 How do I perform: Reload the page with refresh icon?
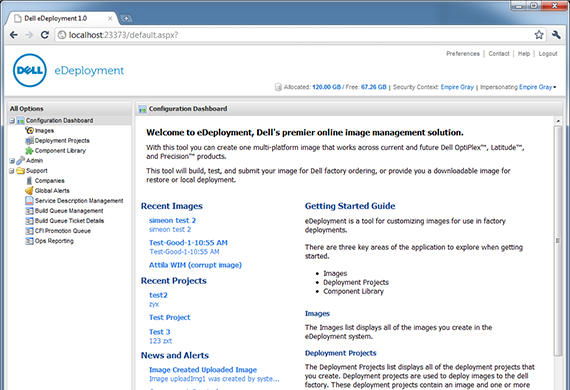click(x=45, y=35)
